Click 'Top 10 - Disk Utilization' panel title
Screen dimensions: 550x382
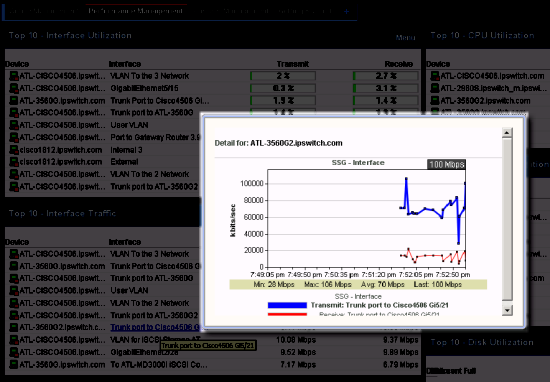coord(482,342)
